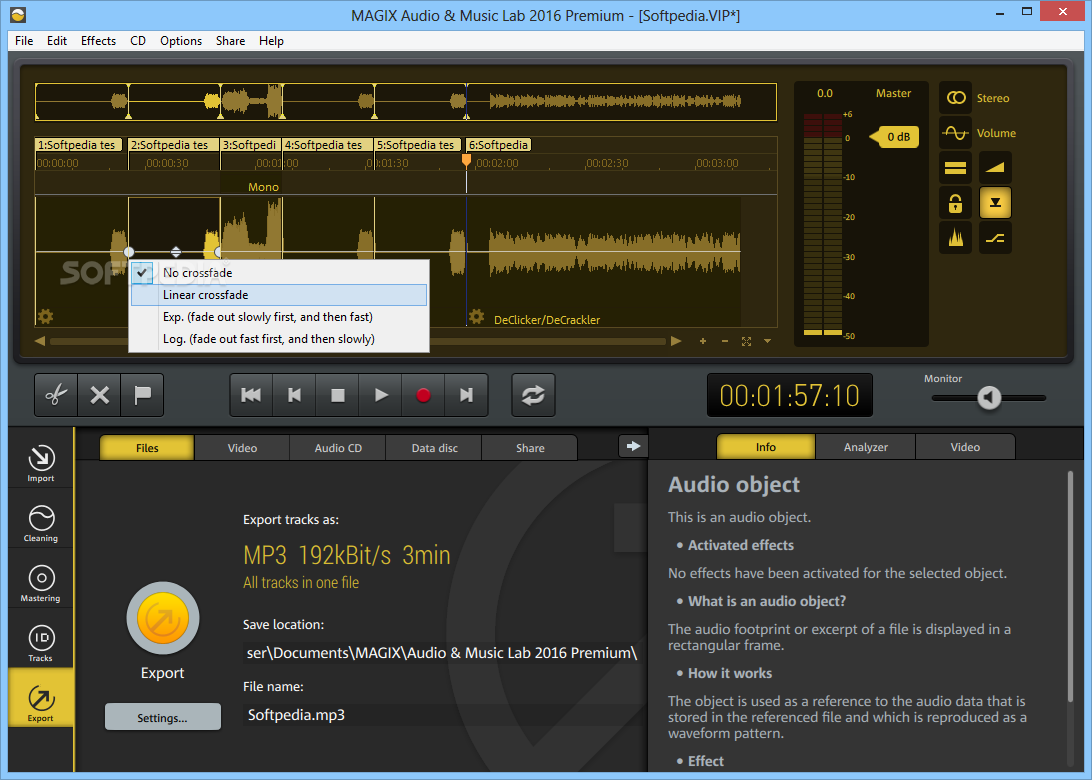Image resolution: width=1092 pixels, height=780 pixels.
Task: Click the two-bar track view icon
Action: pyautogui.click(x=956, y=168)
